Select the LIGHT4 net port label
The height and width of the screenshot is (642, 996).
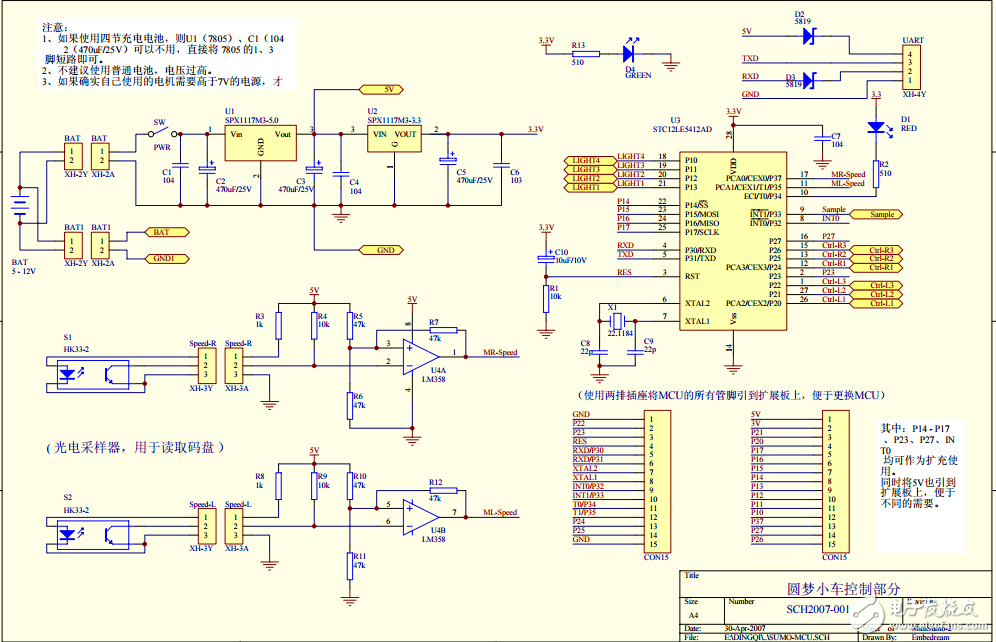(x=585, y=160)
